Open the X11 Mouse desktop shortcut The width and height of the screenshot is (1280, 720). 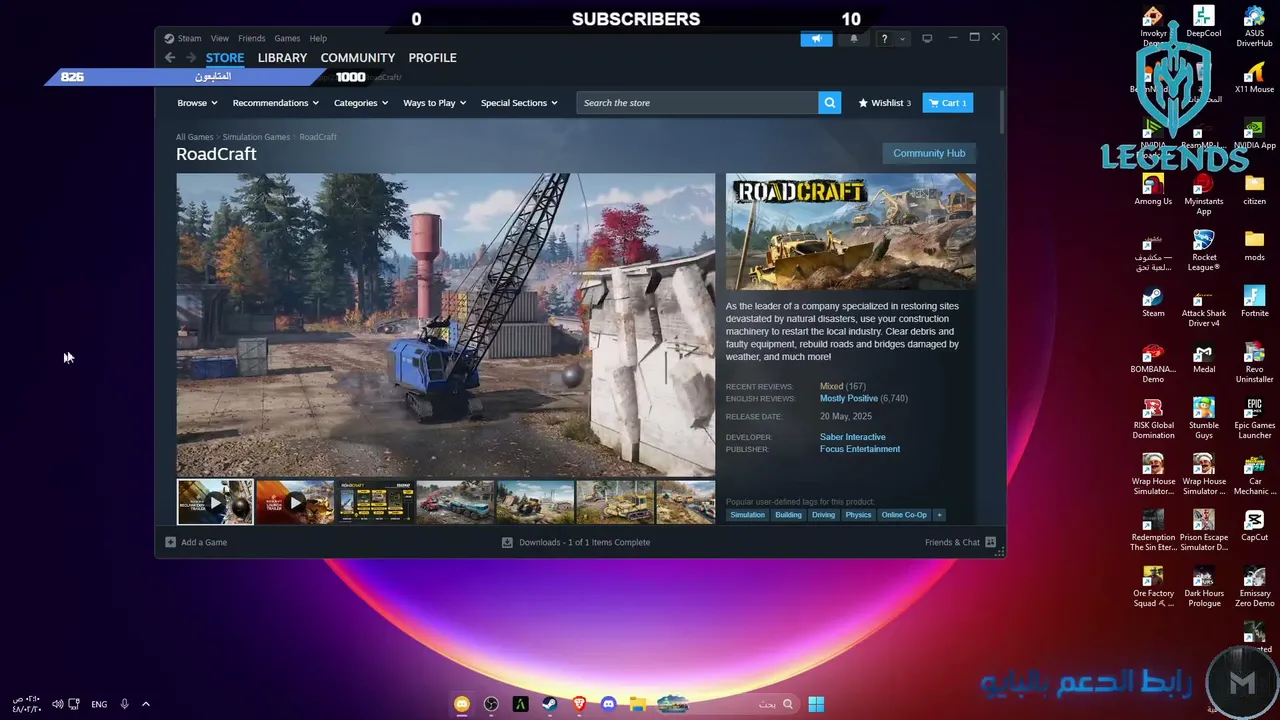(1254, 78)
